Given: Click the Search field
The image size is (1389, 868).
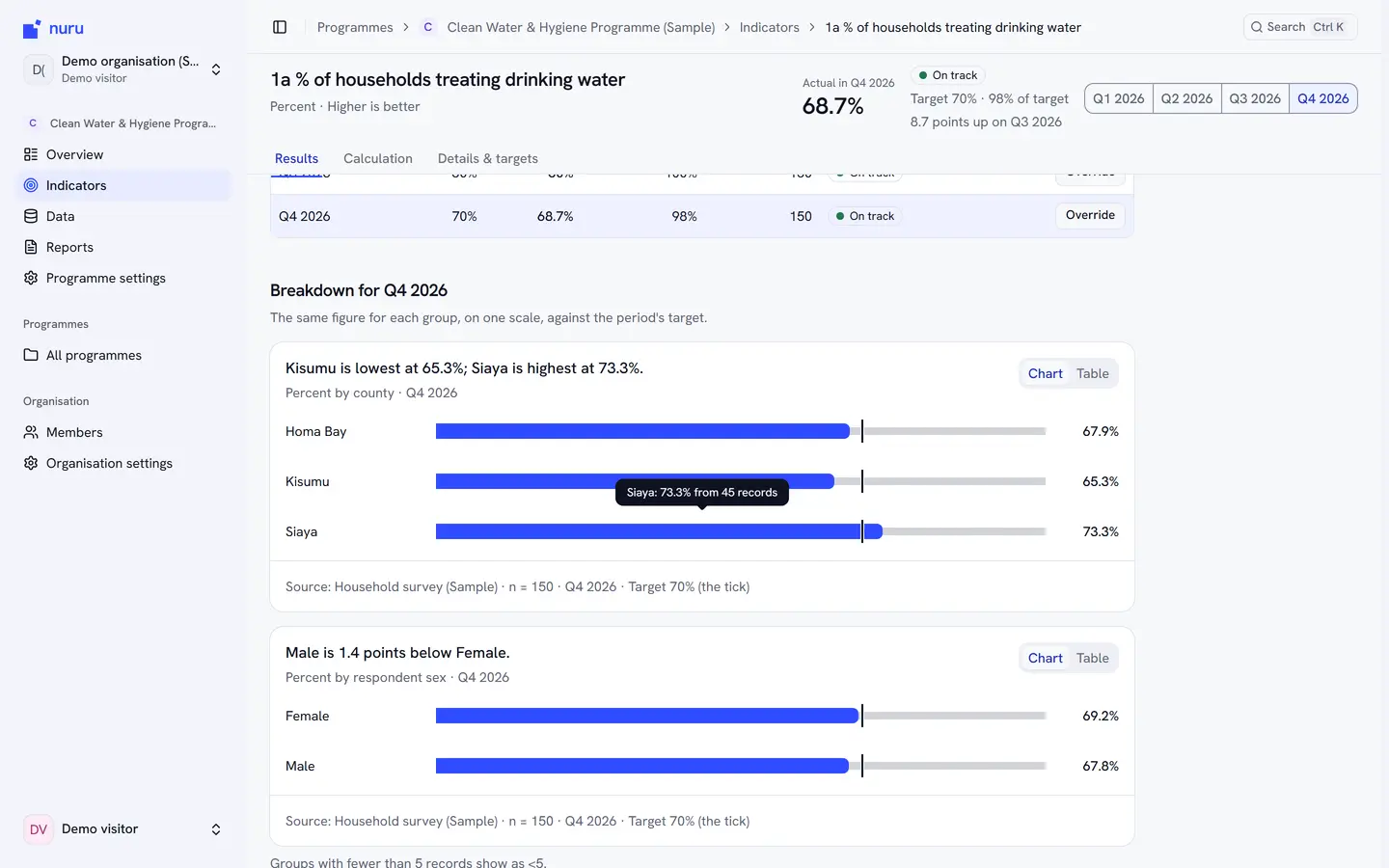Looking at the screenshot, I should (1300, 27).
